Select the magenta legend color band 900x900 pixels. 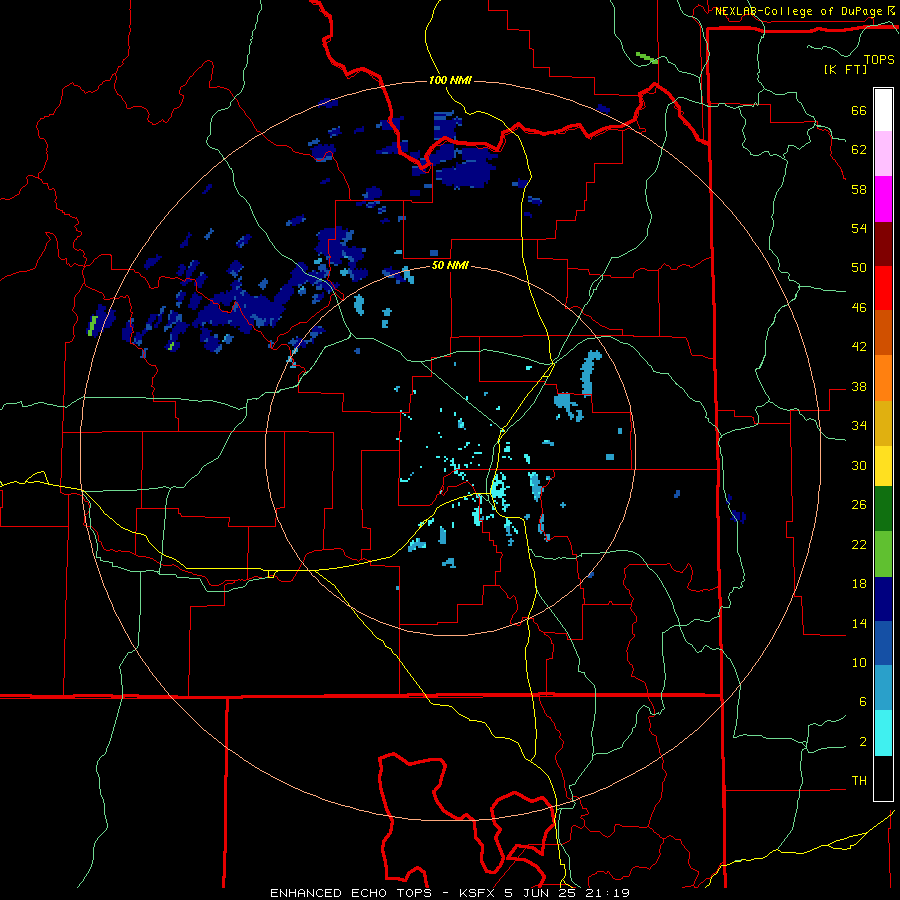pos(883,199)
